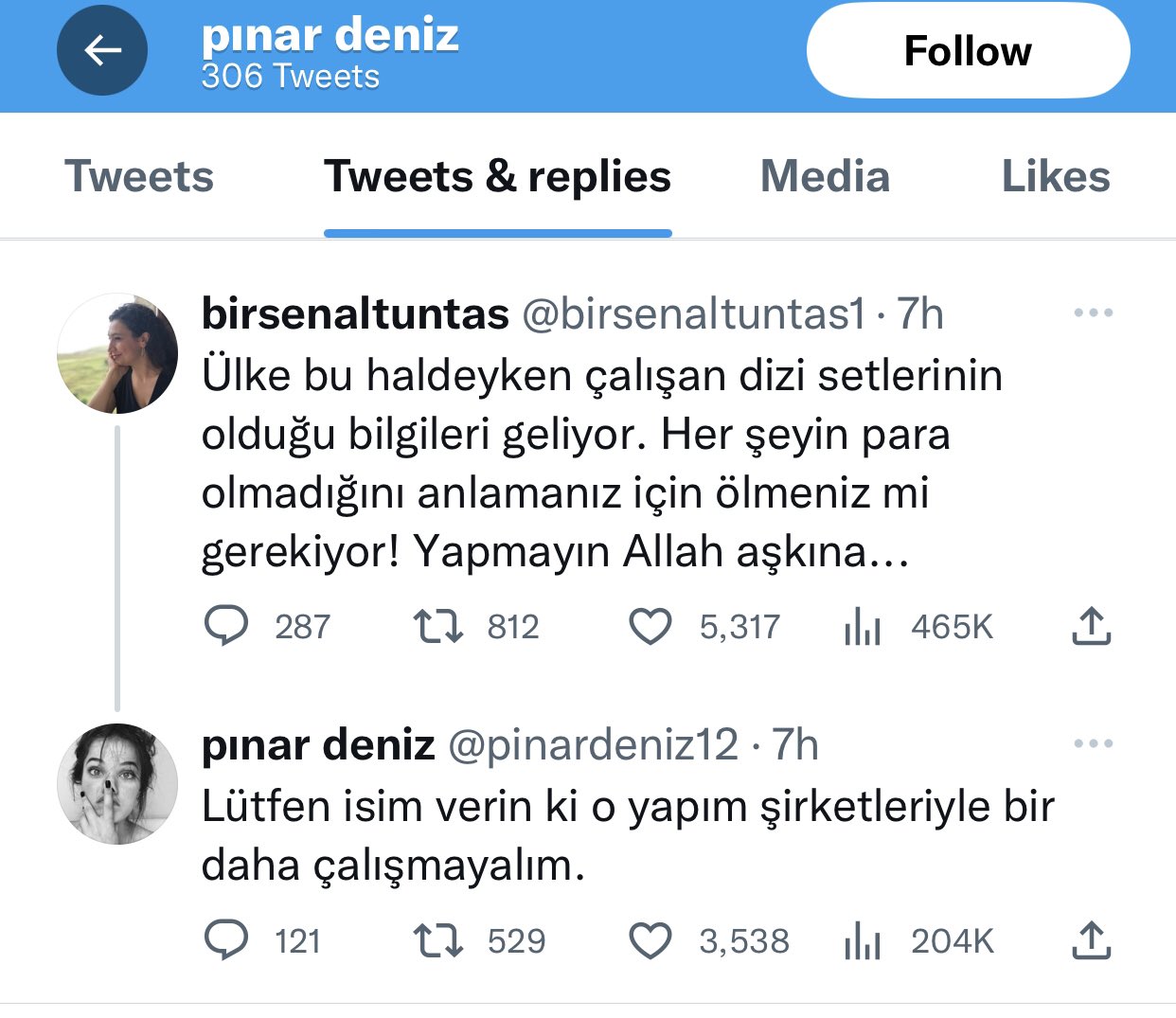1176x1018 pixels.
Task: Switch to the Likes tab
Action: pos(1055,176)
